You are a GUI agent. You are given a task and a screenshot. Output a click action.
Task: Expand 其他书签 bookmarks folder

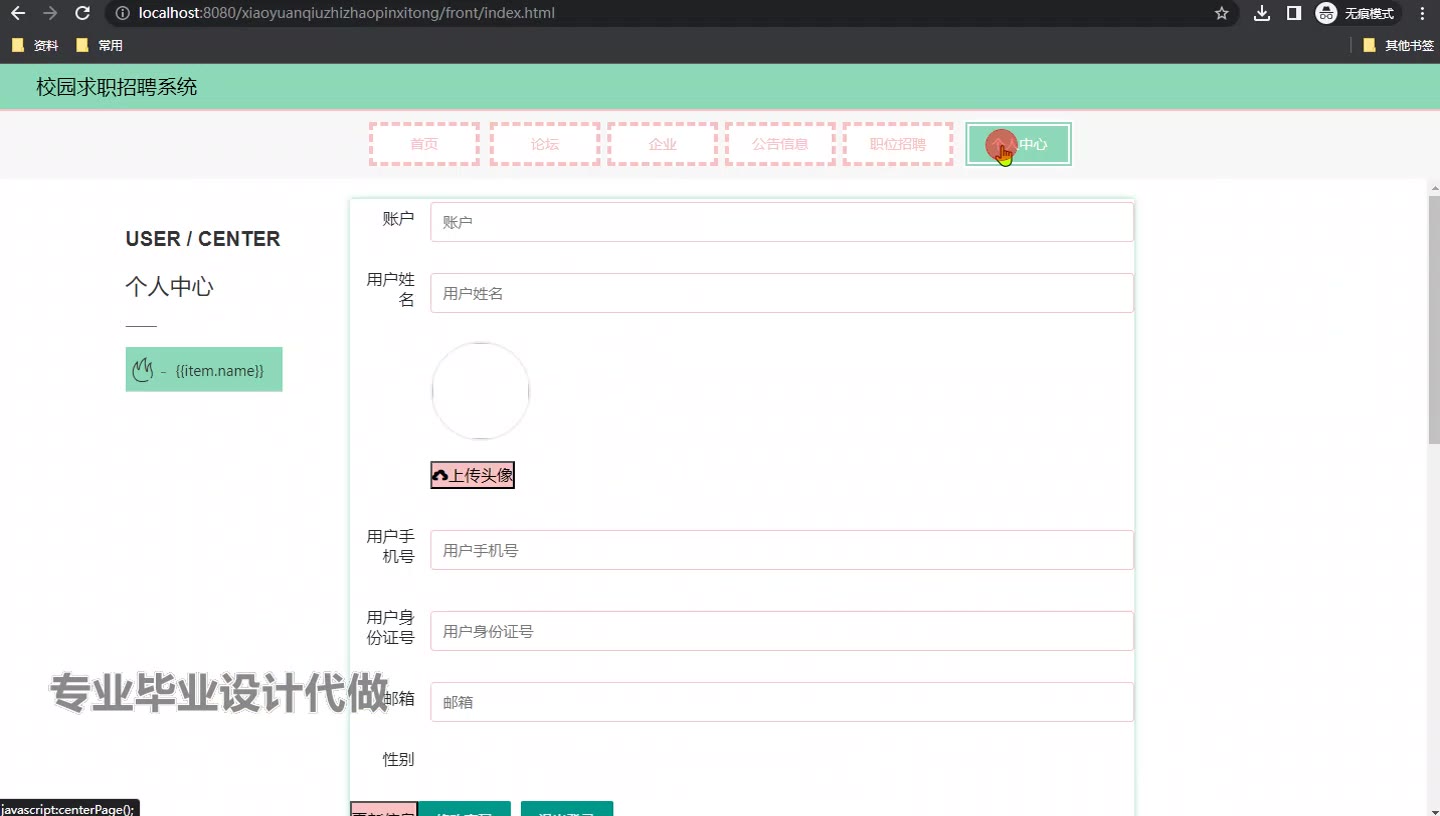1398,45
